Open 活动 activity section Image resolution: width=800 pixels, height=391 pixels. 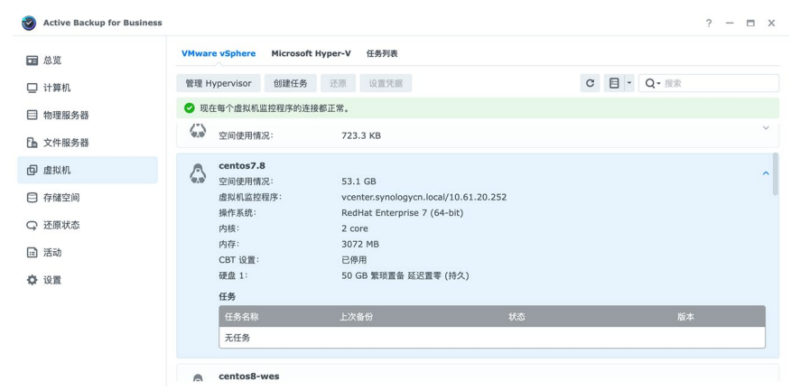[87, 253]
